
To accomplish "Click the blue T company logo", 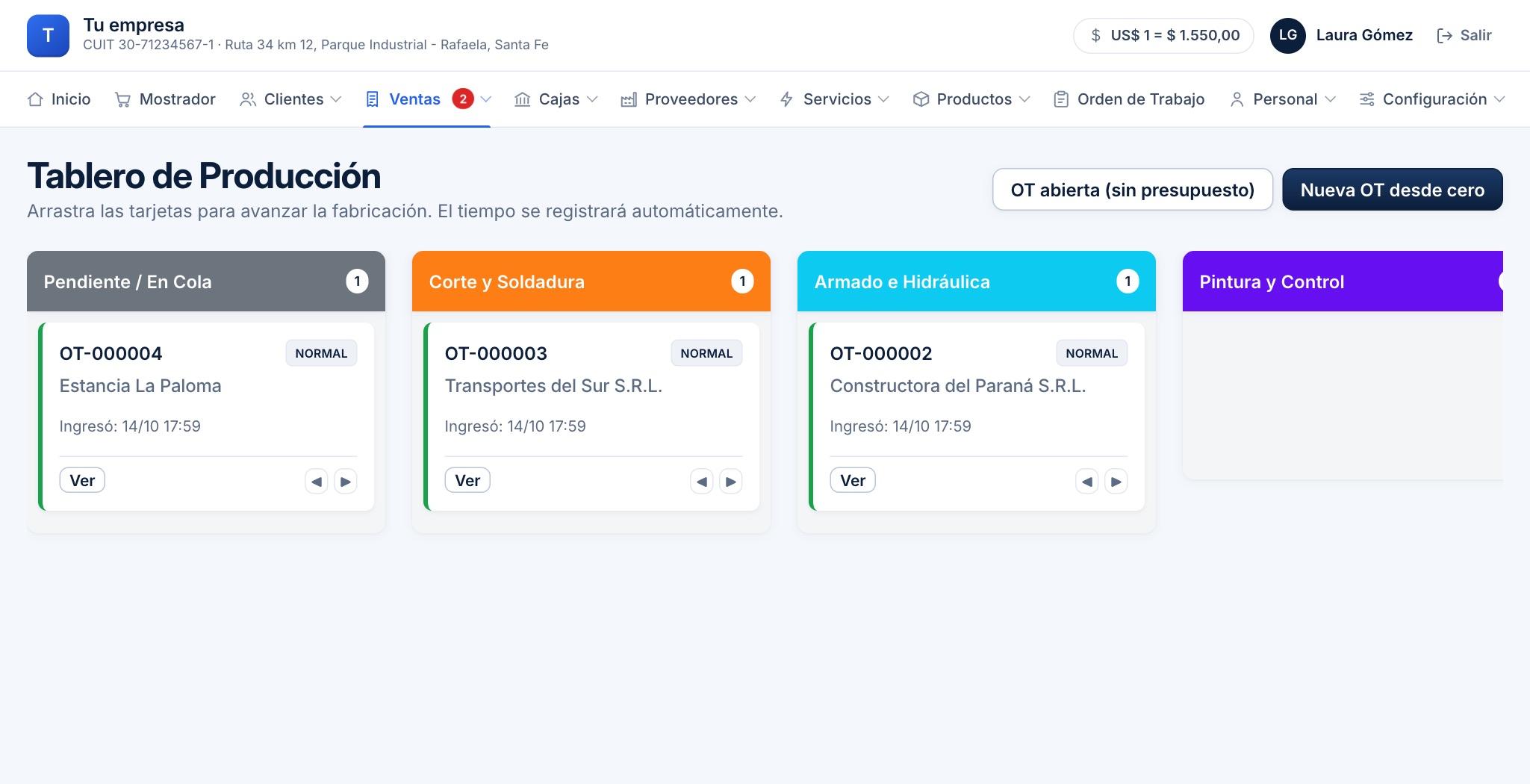I will (x=48, y=35).
